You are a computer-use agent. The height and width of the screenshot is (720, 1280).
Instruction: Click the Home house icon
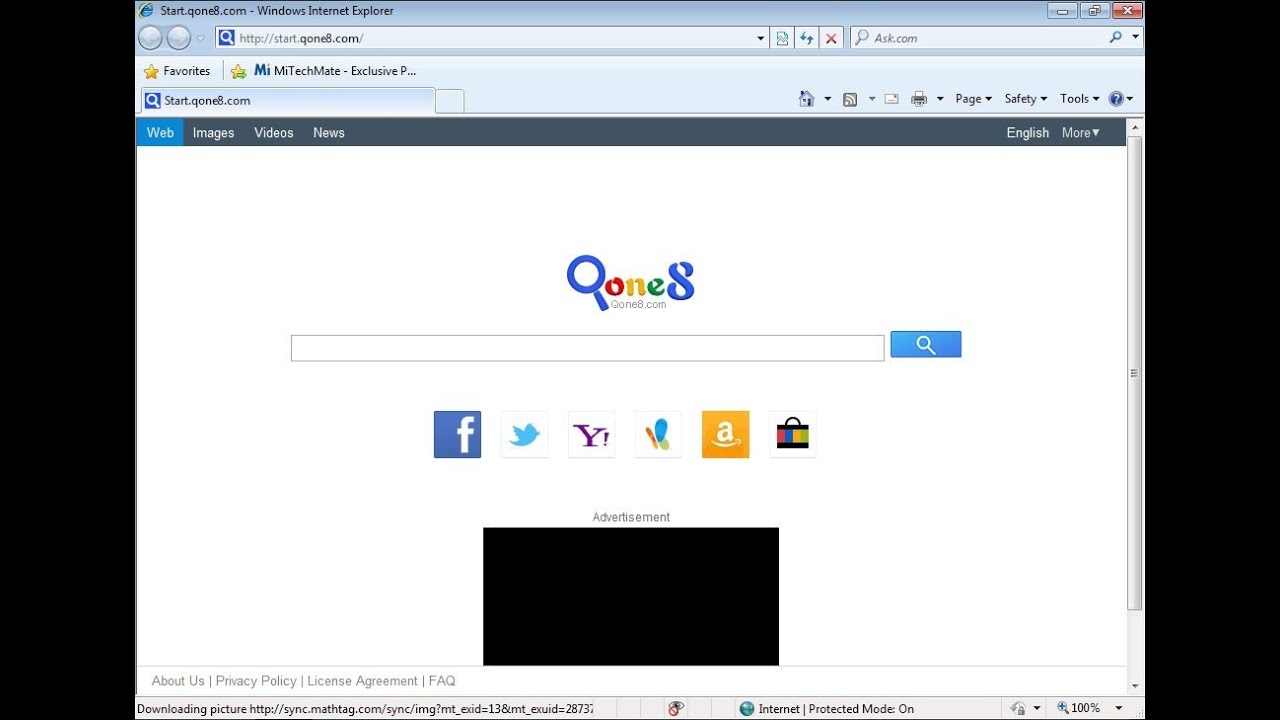click(807, 99)
